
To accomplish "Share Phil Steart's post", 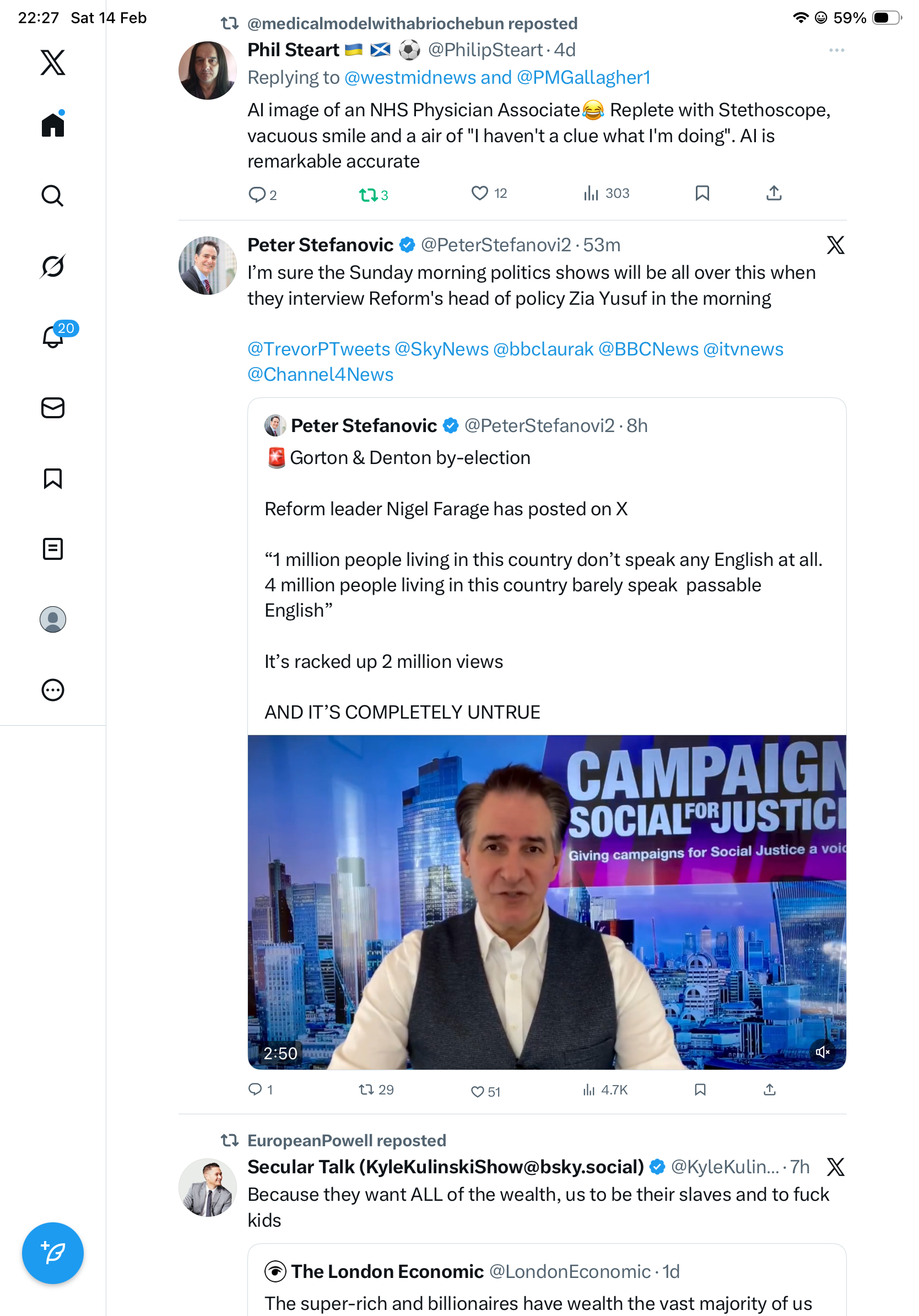I will point(774,193).
